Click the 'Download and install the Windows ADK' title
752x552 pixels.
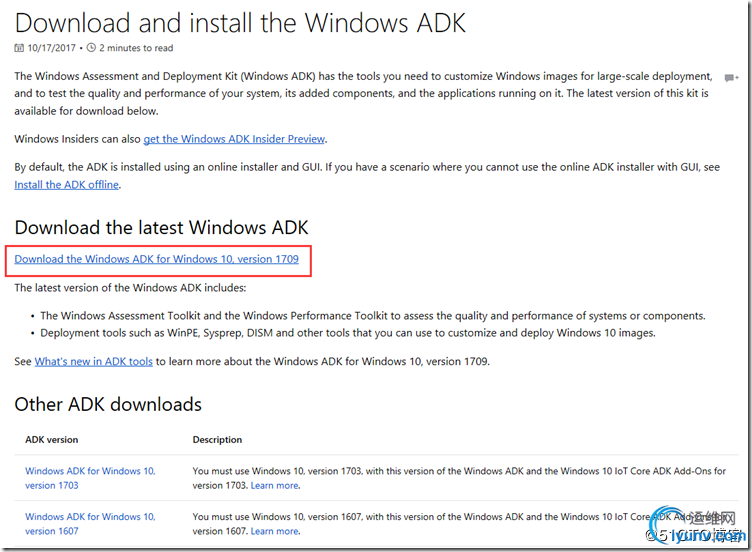(x=240, y=23)
